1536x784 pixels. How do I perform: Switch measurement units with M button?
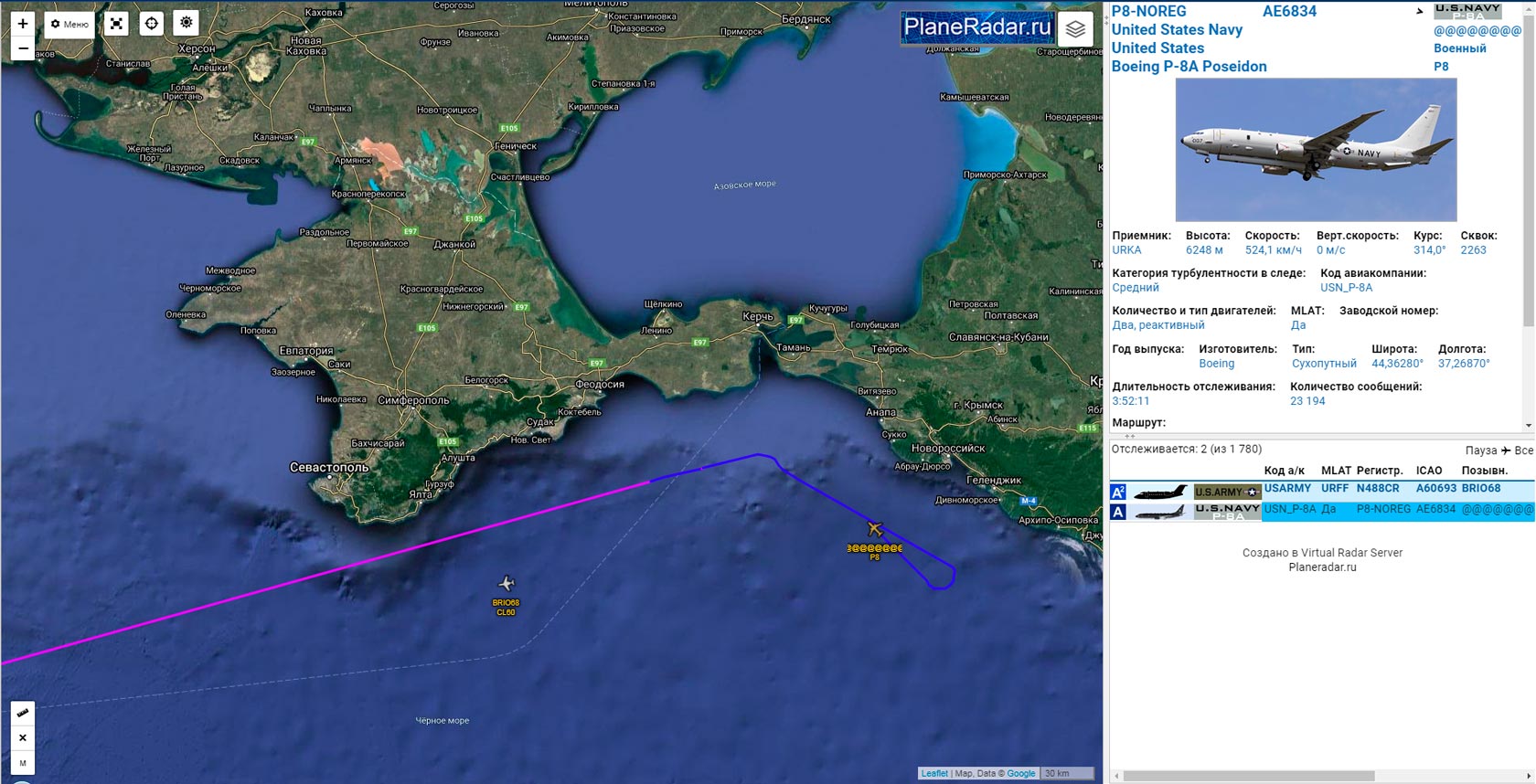[23, 763]
